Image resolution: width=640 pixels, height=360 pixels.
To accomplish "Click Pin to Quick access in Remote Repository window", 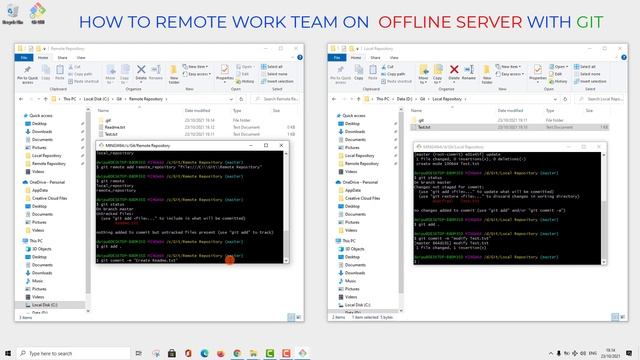I will [27, 75].
